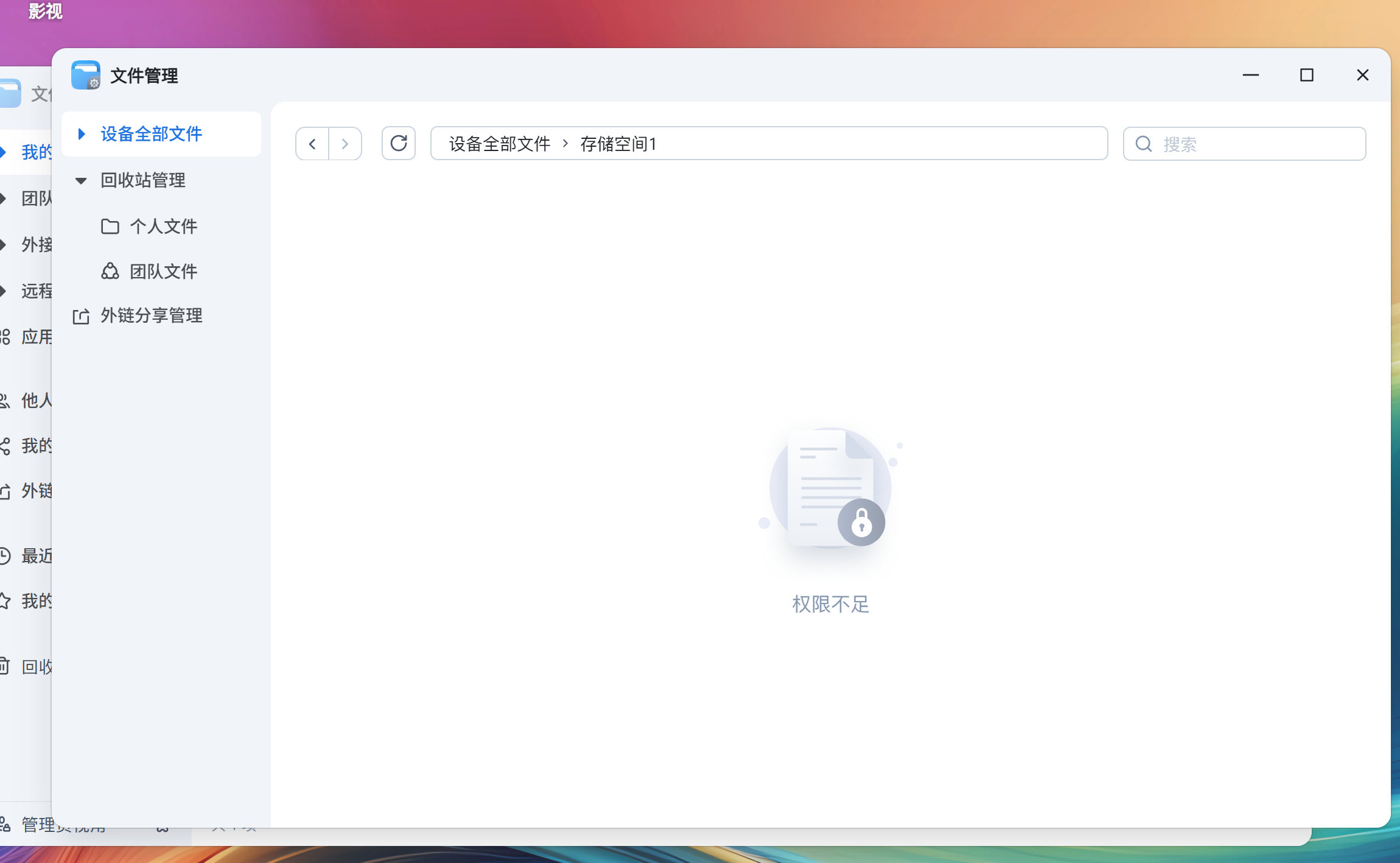Select 个人文件 in the sidebar
Image resolution: width=1400 pixels, height=863 pixels.
pos(163,227)
